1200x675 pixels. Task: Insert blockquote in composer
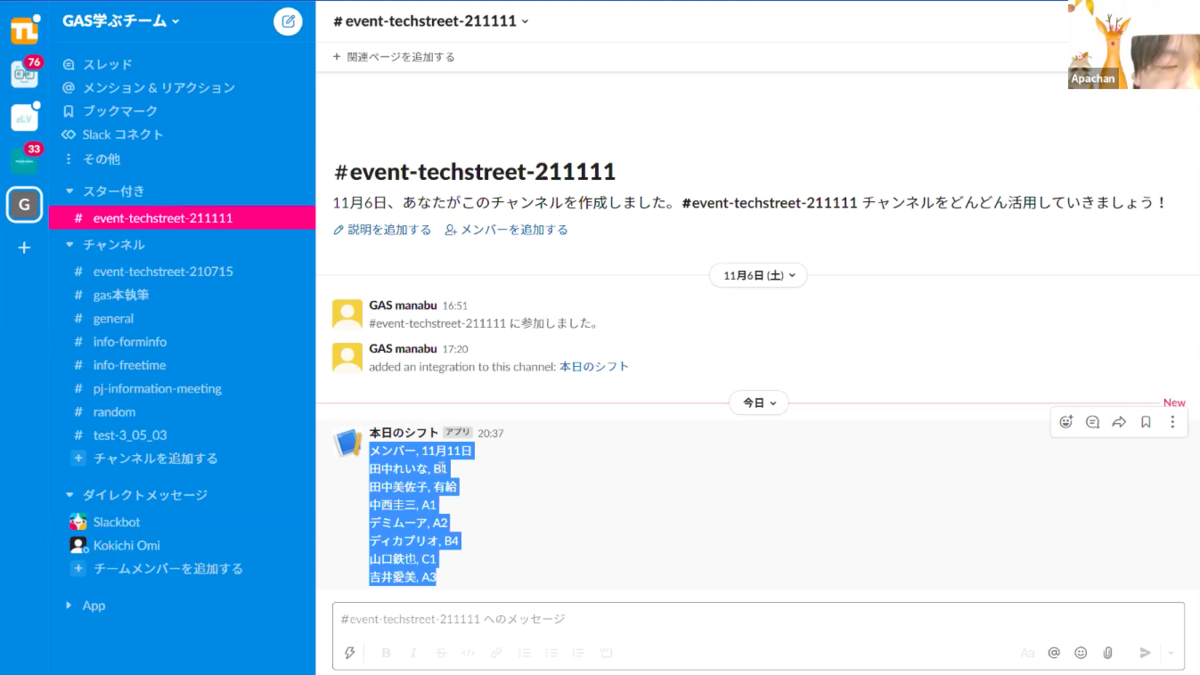[578, 653]
